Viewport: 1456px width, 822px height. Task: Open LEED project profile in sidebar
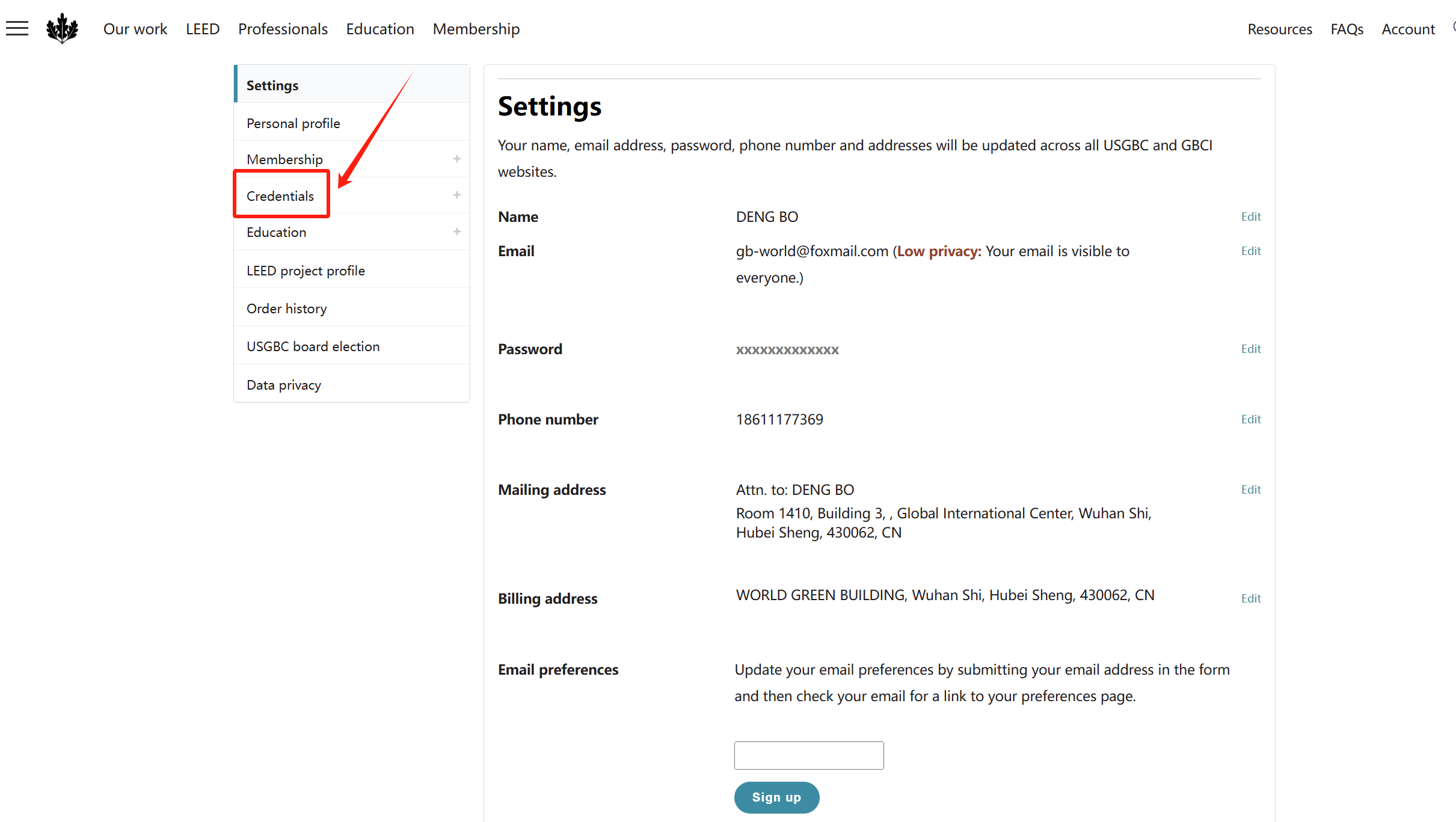click(352, 270)
